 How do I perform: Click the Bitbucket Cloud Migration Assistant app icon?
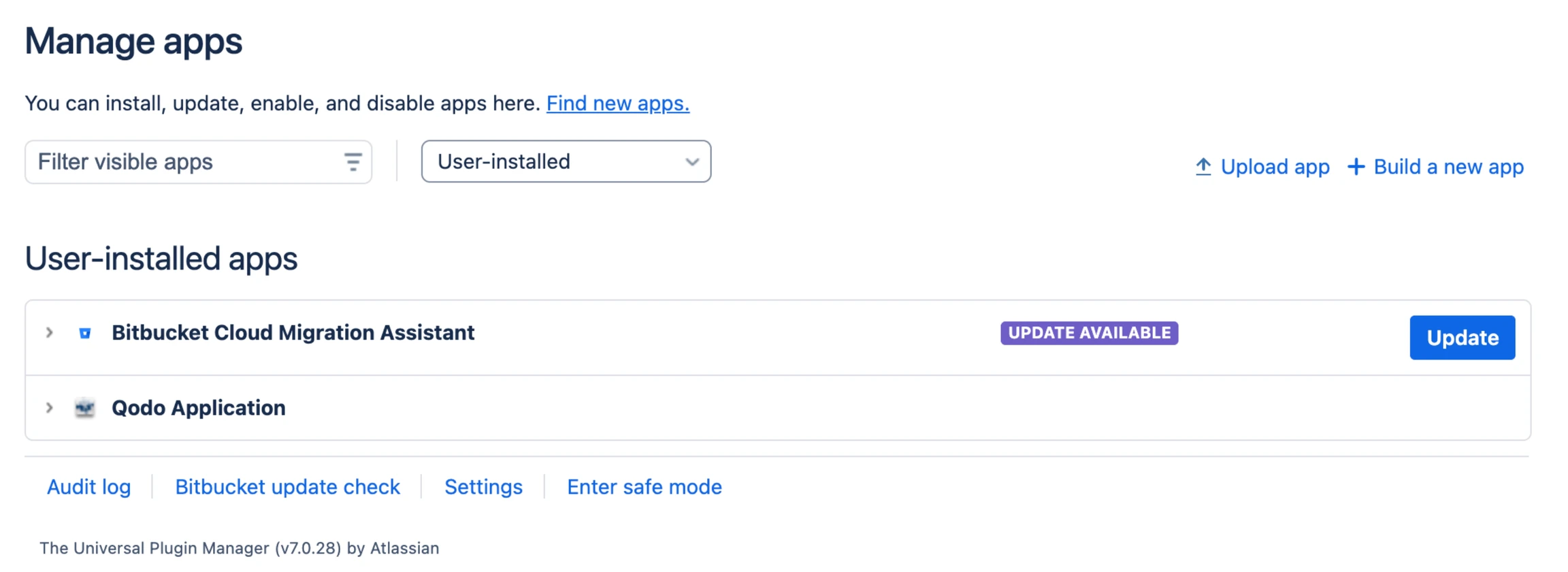click(x=84, y=333)
